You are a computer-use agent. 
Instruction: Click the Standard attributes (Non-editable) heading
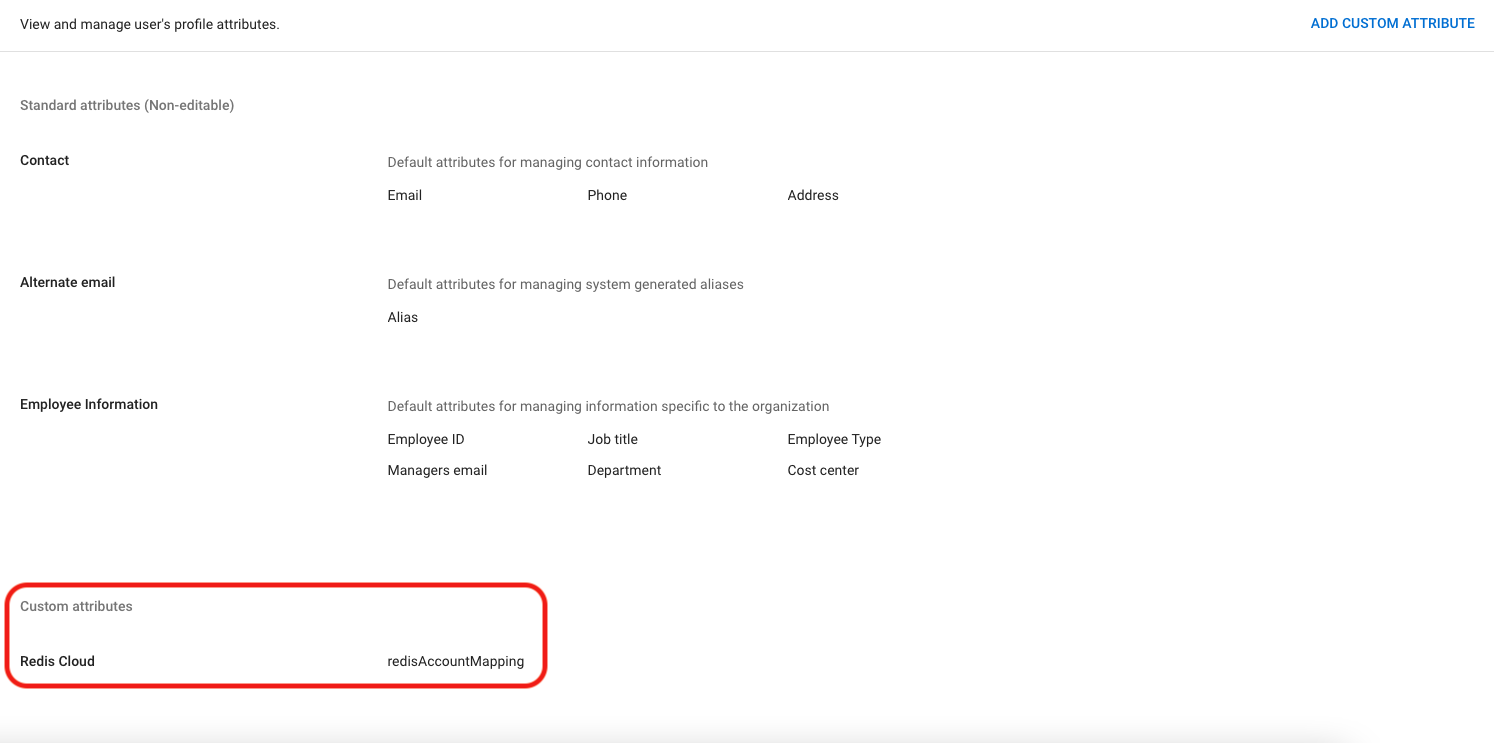(127, 105)
